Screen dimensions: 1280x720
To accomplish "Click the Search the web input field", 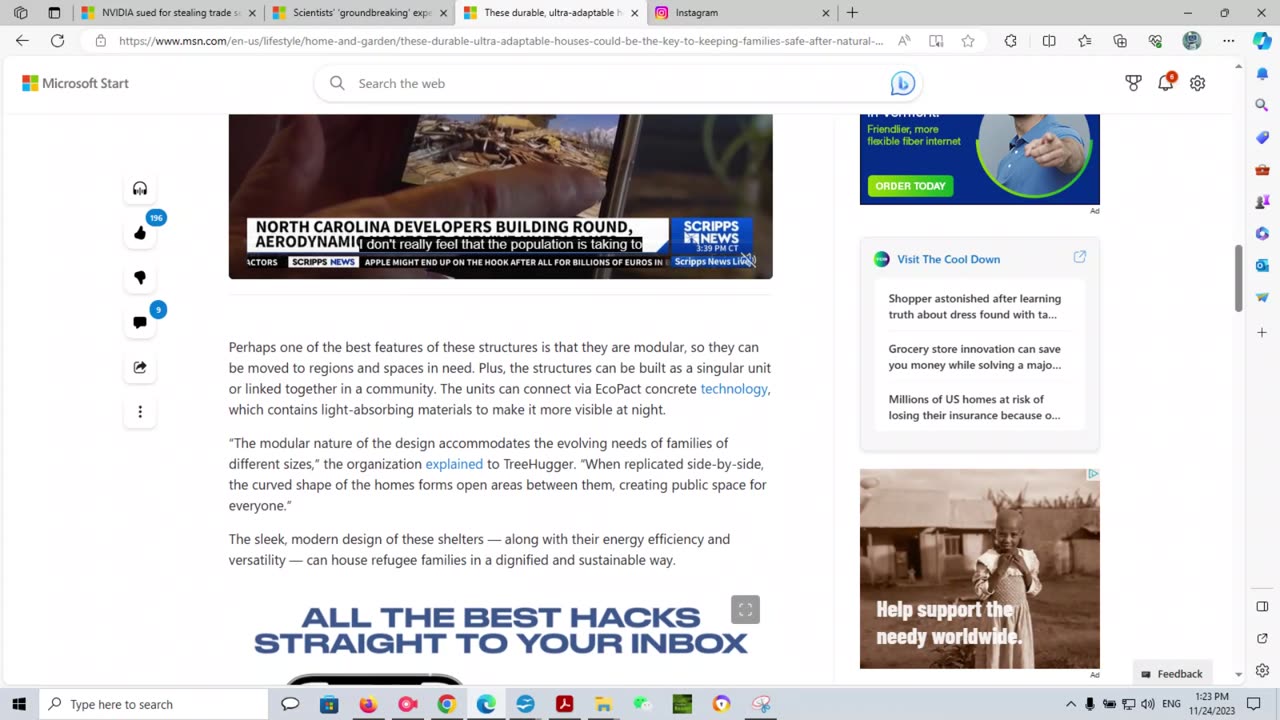I will pos(620,83).
